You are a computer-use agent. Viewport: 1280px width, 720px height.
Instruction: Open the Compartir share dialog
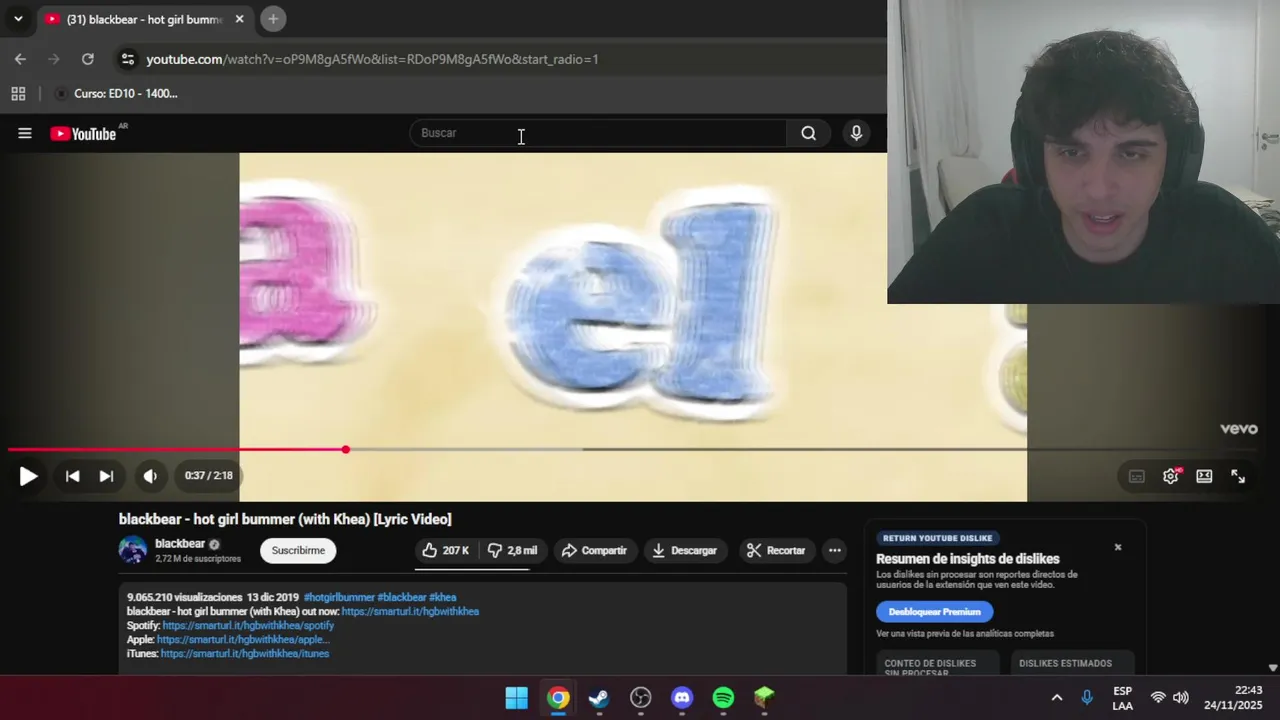tap(594, 550)
